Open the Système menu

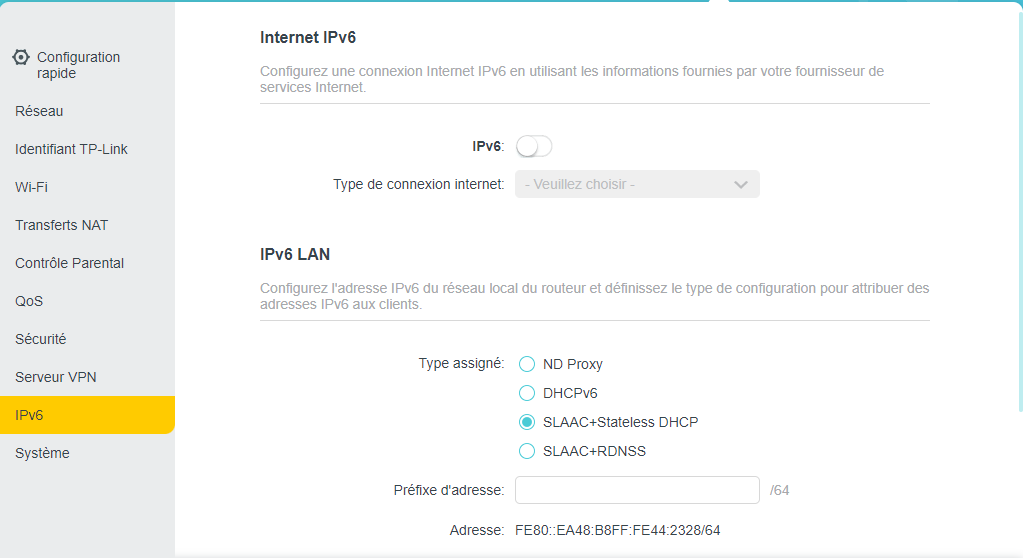click(x=42, y=453)
